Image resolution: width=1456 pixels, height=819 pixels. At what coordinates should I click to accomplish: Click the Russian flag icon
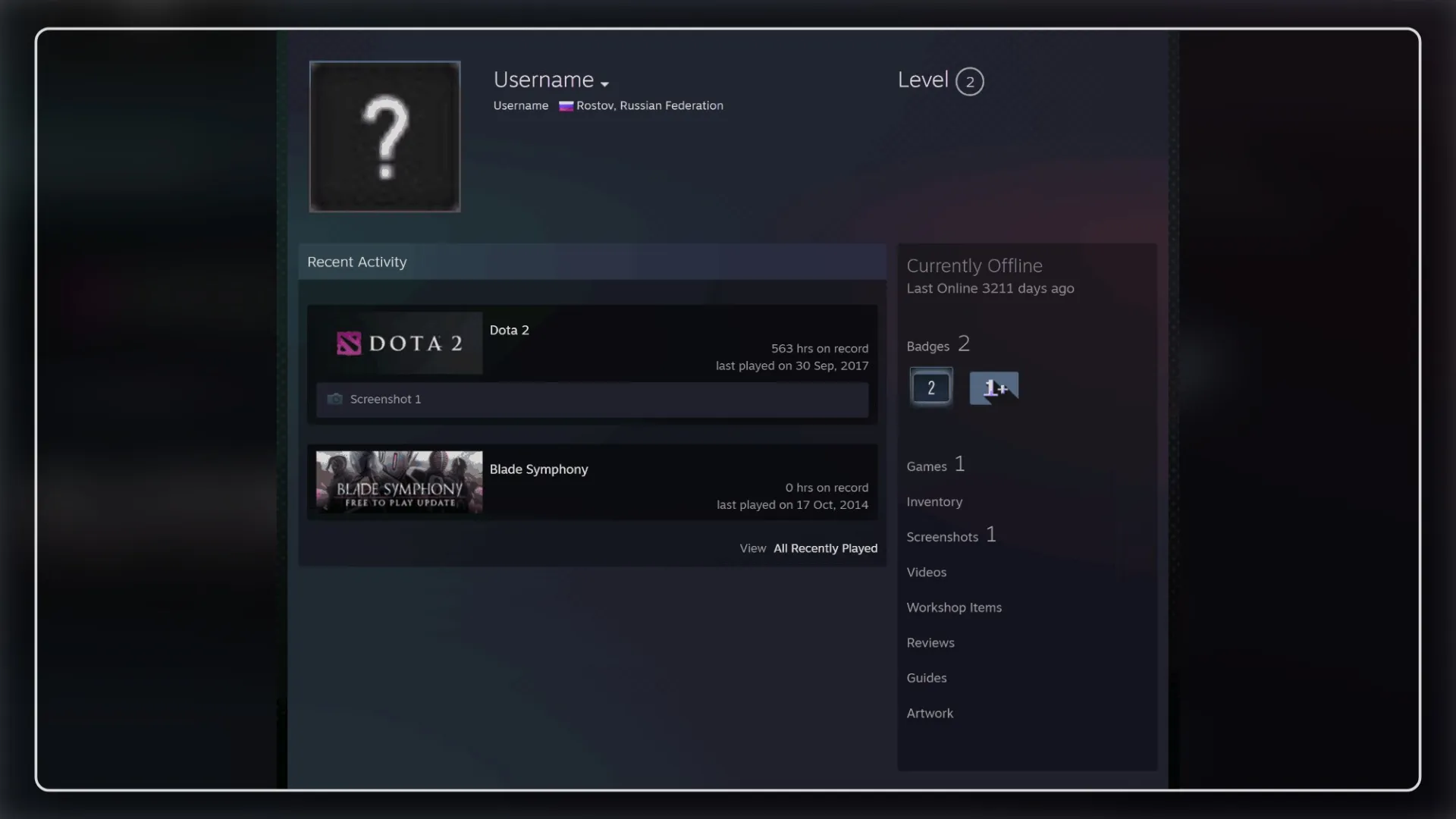point(566,106)
